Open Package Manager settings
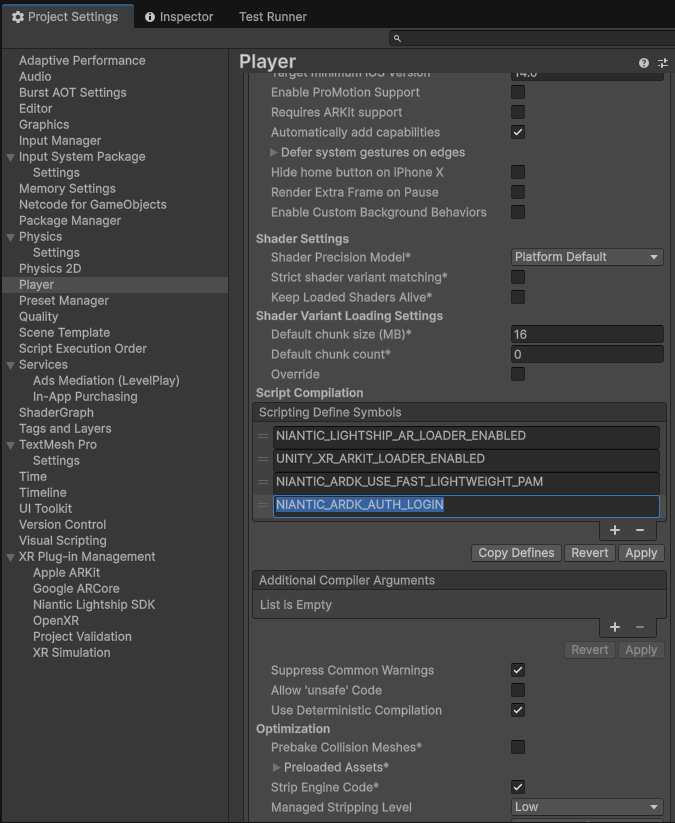675x823 pixels. click(x=70, y=220)
